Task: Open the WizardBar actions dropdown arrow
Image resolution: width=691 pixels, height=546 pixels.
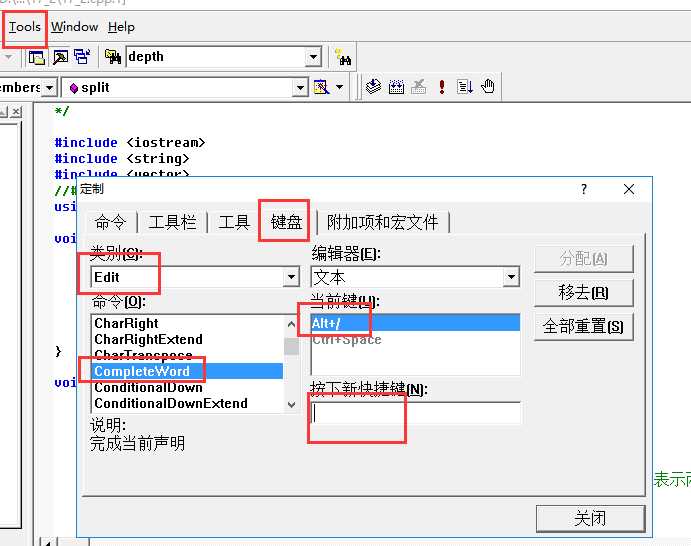Action: [x=339, y=87]
